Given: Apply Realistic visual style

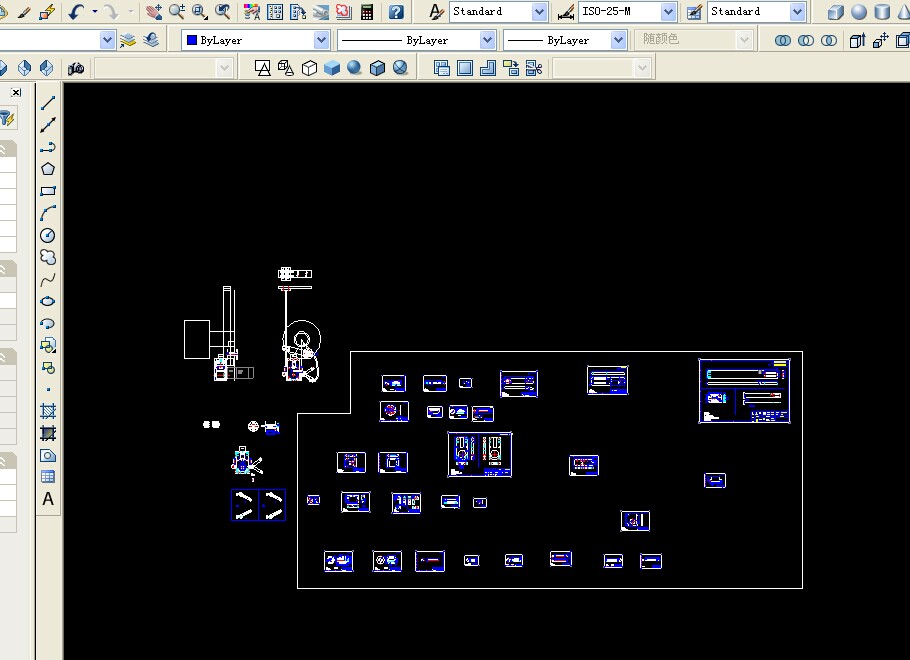Looking at the screenshot, I should (332, 68).
